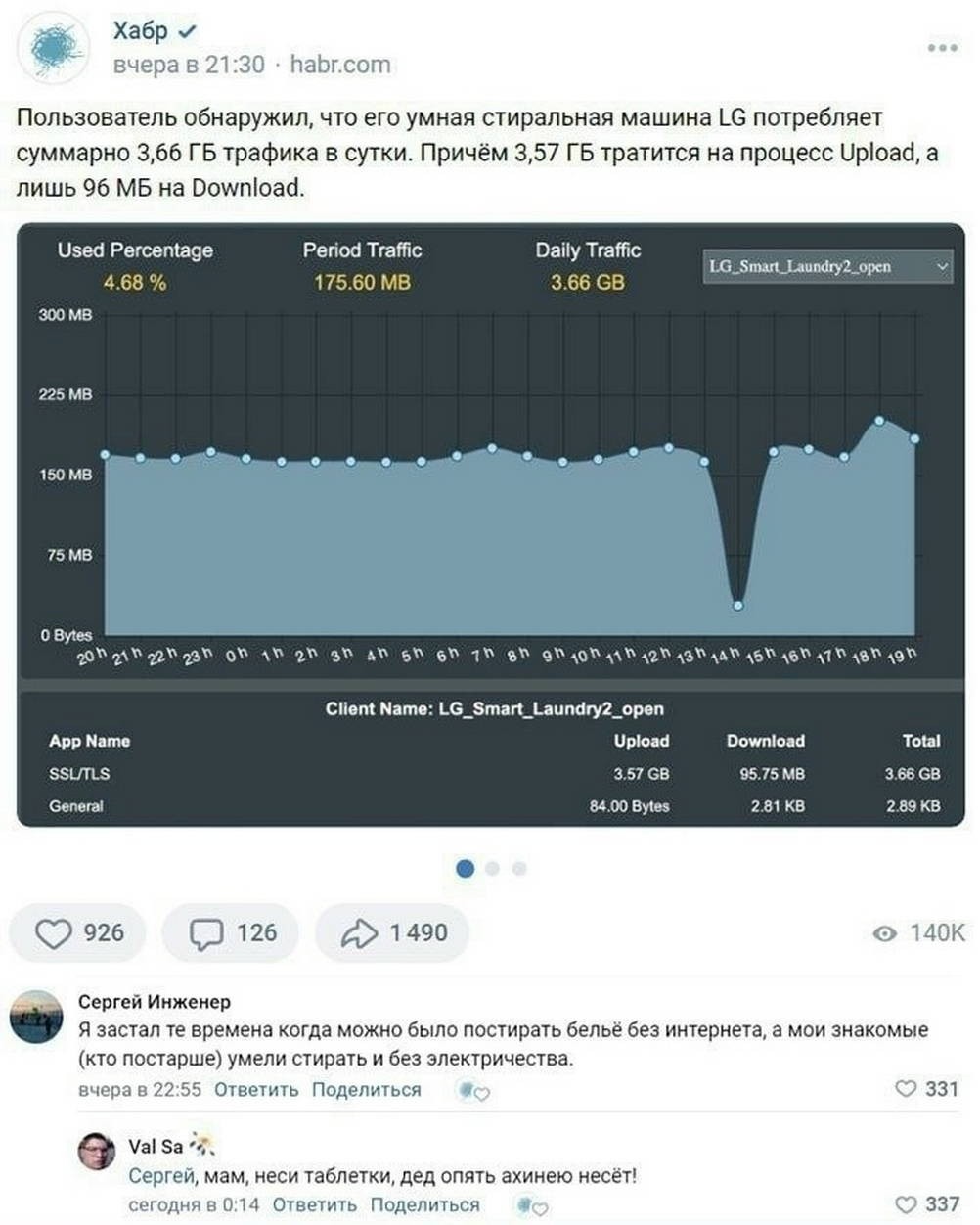Open the habr.com source link
Image resolution: width=980 pixels, height=1225 pixels.
340,65
